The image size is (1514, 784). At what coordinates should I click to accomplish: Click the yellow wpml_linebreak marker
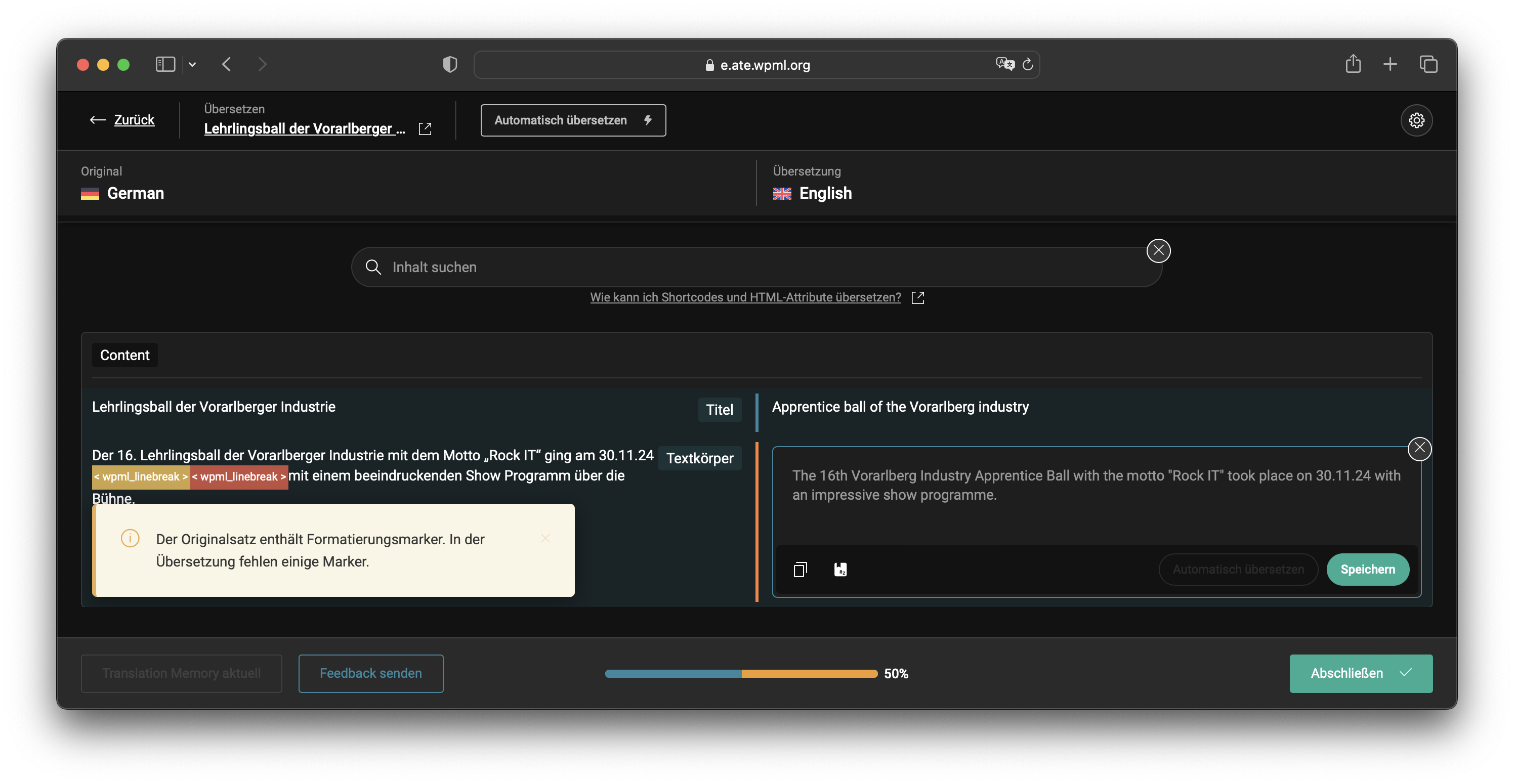[141, 476]
